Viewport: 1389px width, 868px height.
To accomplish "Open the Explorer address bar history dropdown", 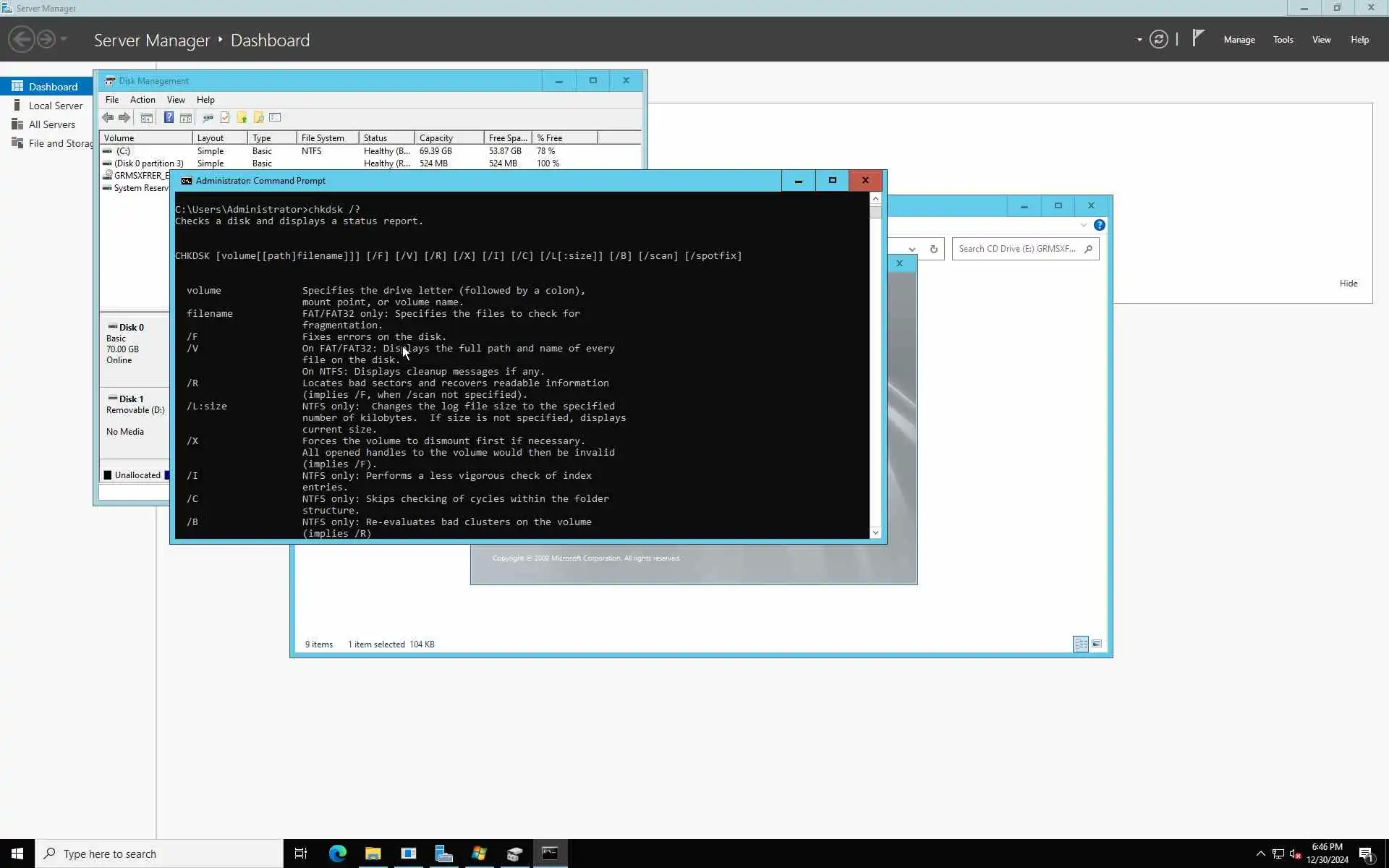I will click(912, 249).
